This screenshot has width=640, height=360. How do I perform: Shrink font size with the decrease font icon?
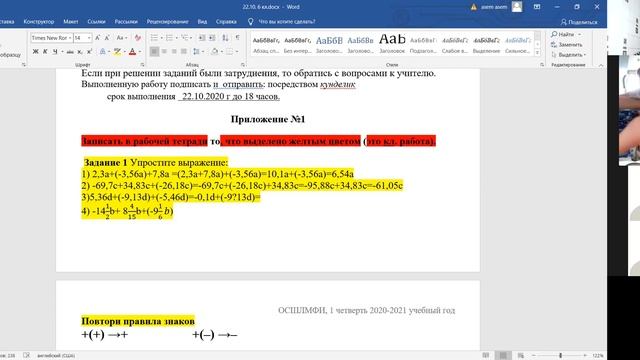(x=107, y=38)
